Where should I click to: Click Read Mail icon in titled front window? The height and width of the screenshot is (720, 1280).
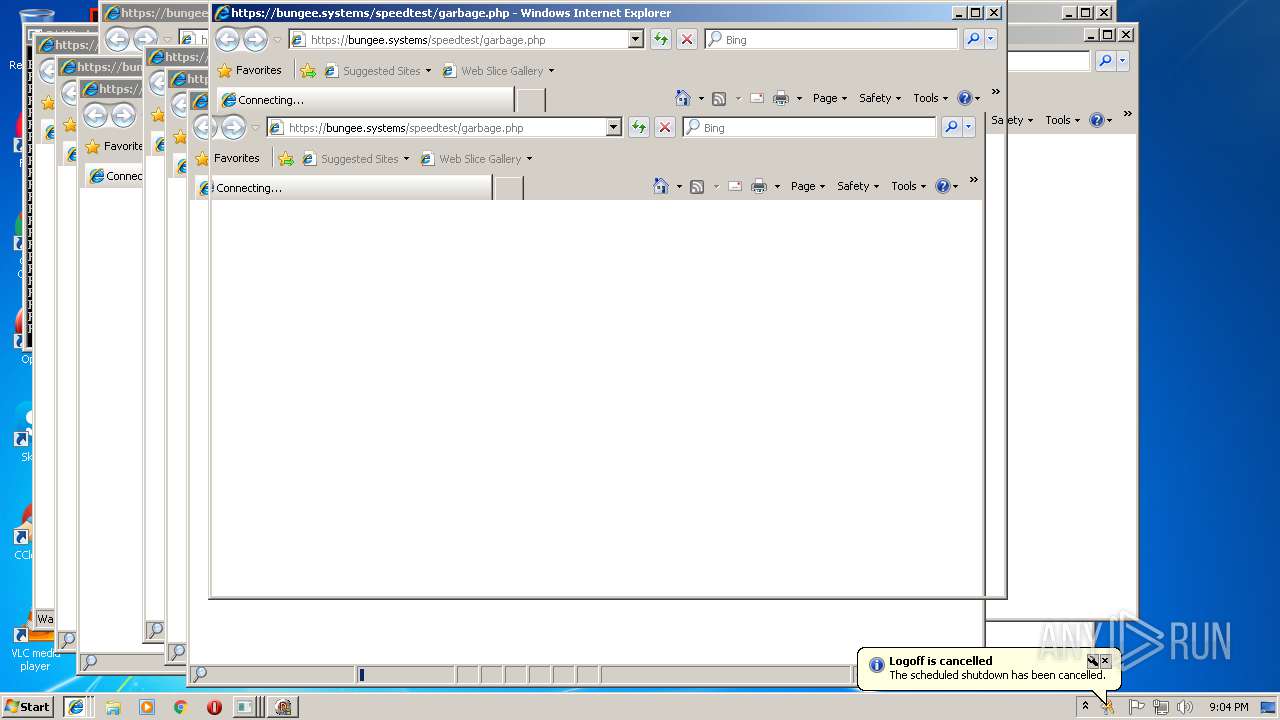[x=757, y=98]
